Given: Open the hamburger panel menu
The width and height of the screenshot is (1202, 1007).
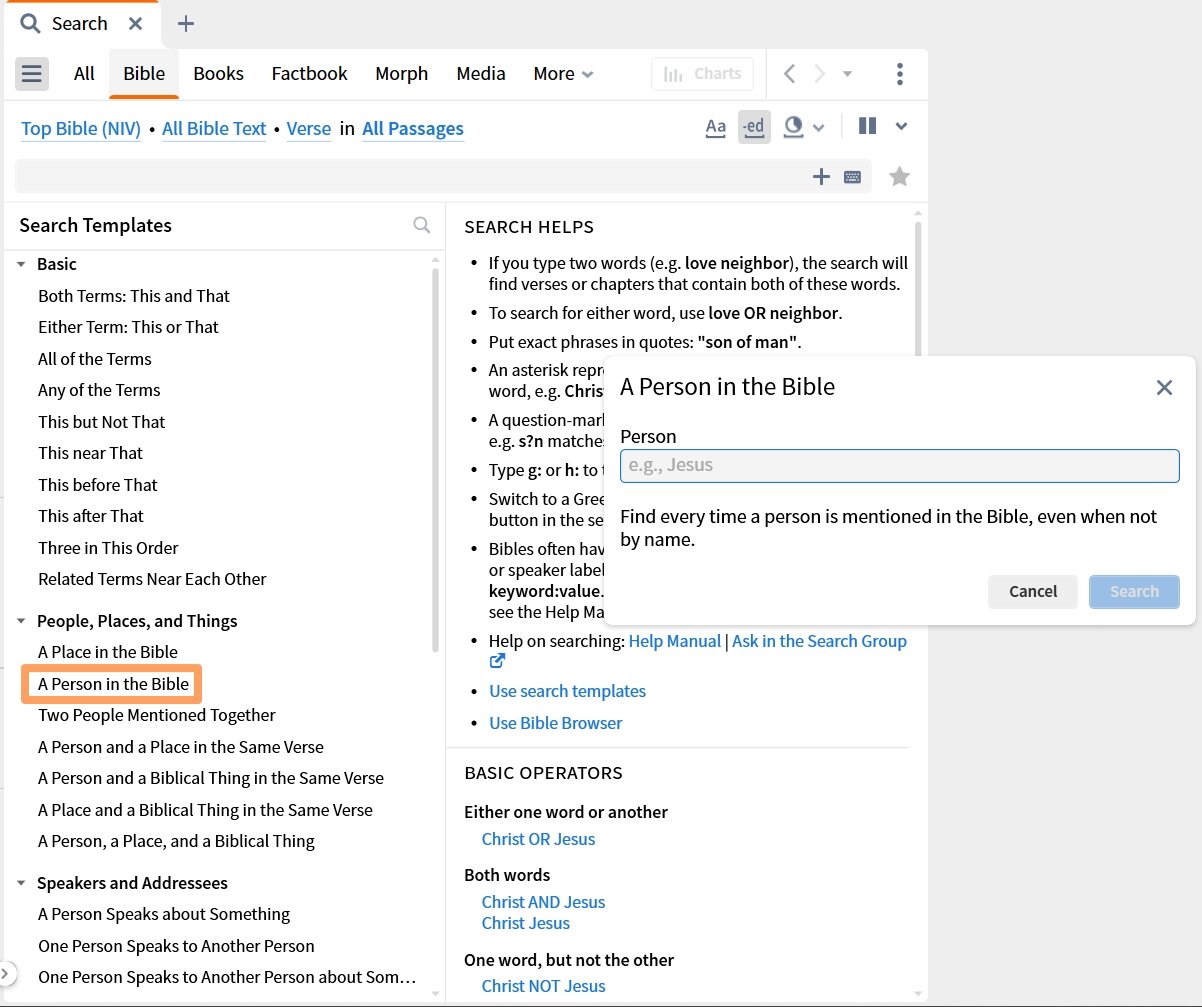Looking at the screenshot, I should tap(32, 74).
